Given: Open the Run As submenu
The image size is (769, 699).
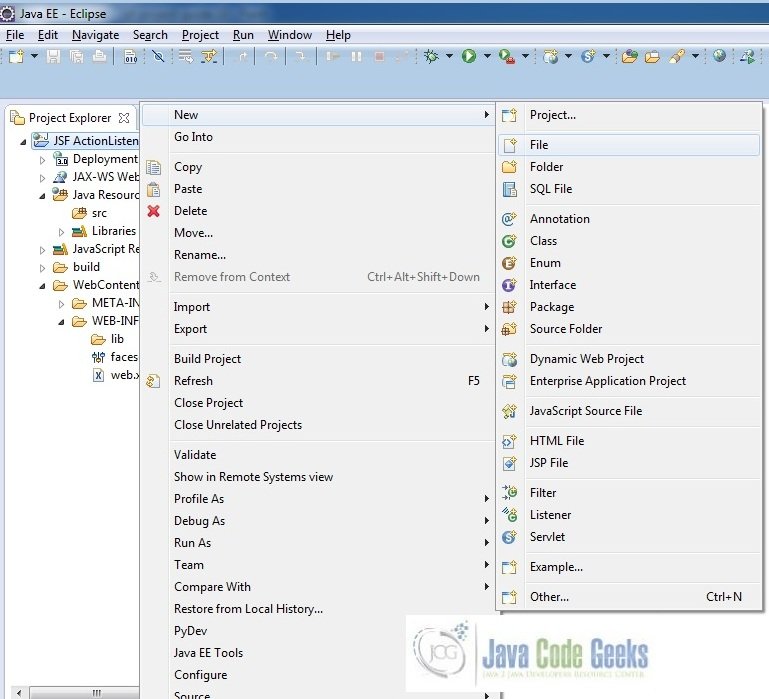Looking at the screenshot, I should coord(318,543).
